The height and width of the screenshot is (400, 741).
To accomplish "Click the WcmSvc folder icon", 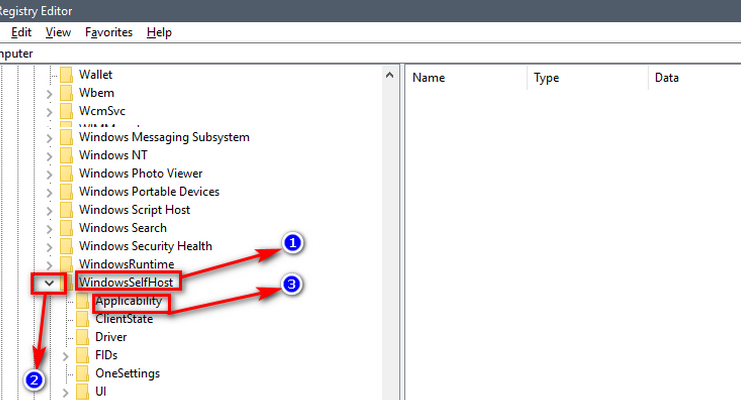I will (67, 111).
